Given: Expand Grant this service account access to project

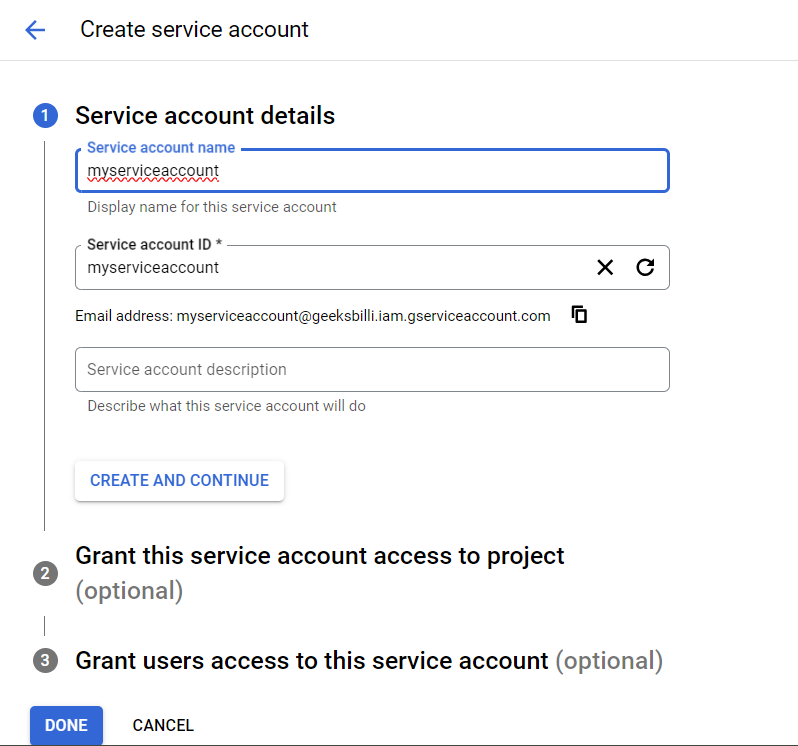Looking at the screenshot, I should [320, 556].
